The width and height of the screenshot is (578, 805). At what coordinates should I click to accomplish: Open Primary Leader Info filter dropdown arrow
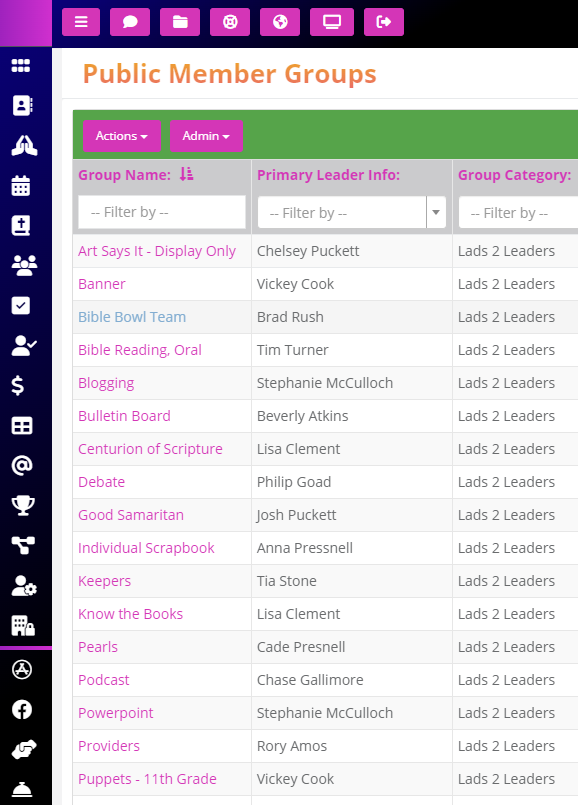(436, 212)
